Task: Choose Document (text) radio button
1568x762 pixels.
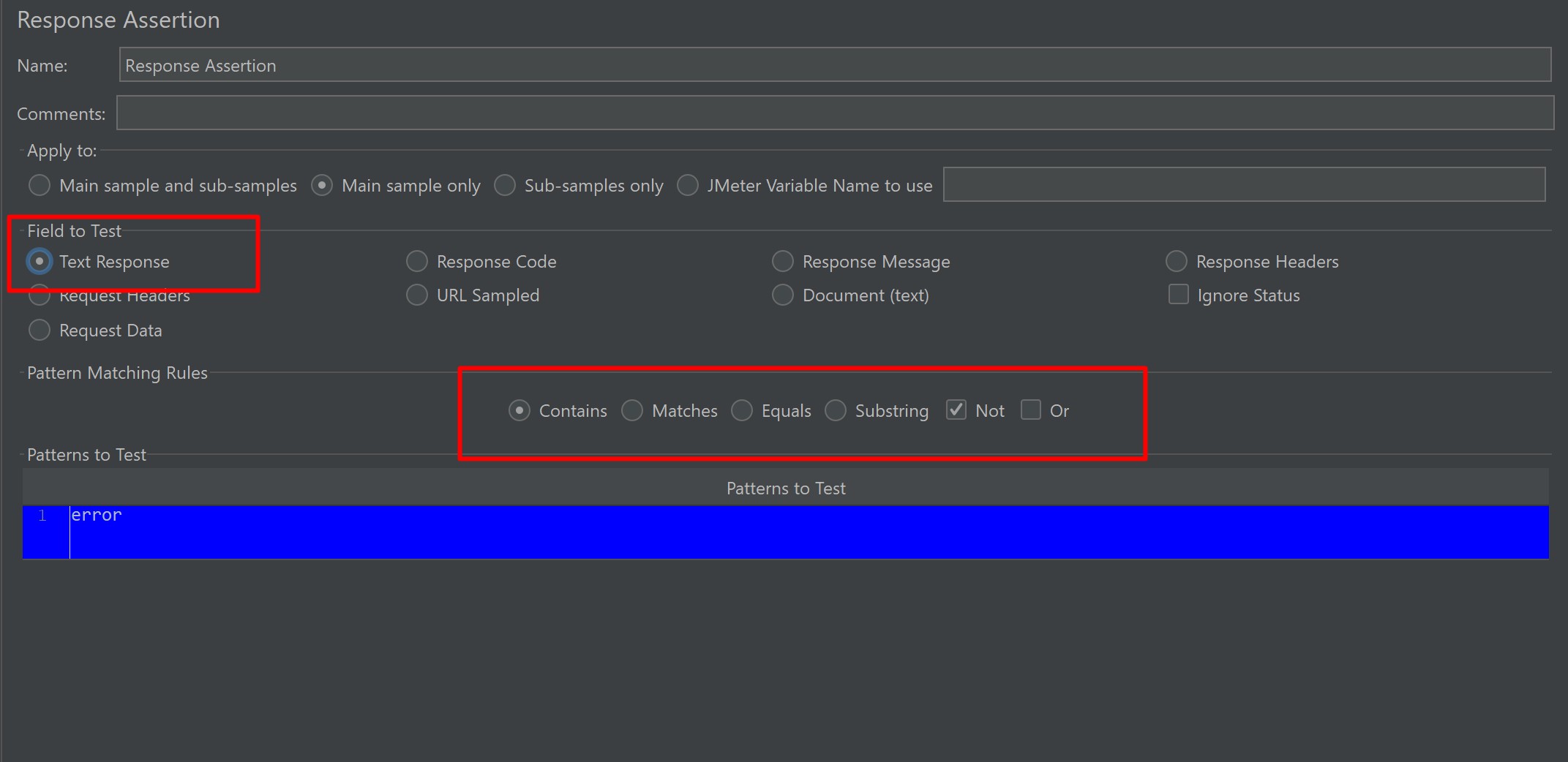Action: (783, 295)
